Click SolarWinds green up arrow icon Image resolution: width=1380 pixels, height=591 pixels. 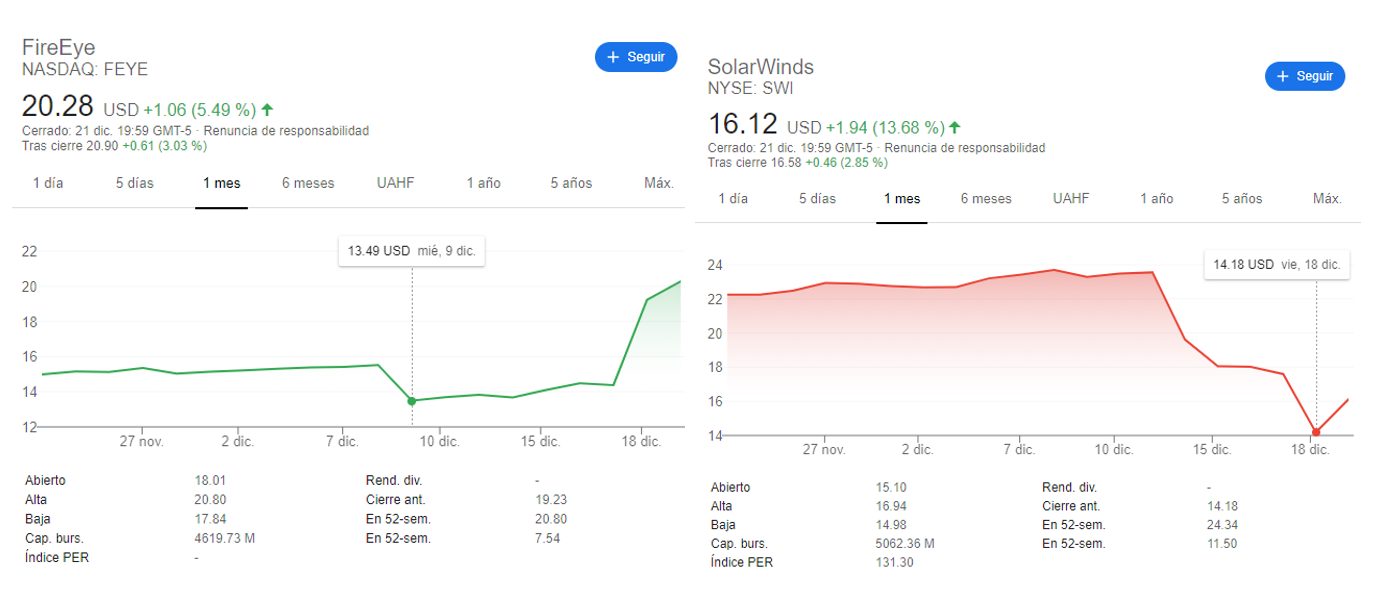click(954, 128)
